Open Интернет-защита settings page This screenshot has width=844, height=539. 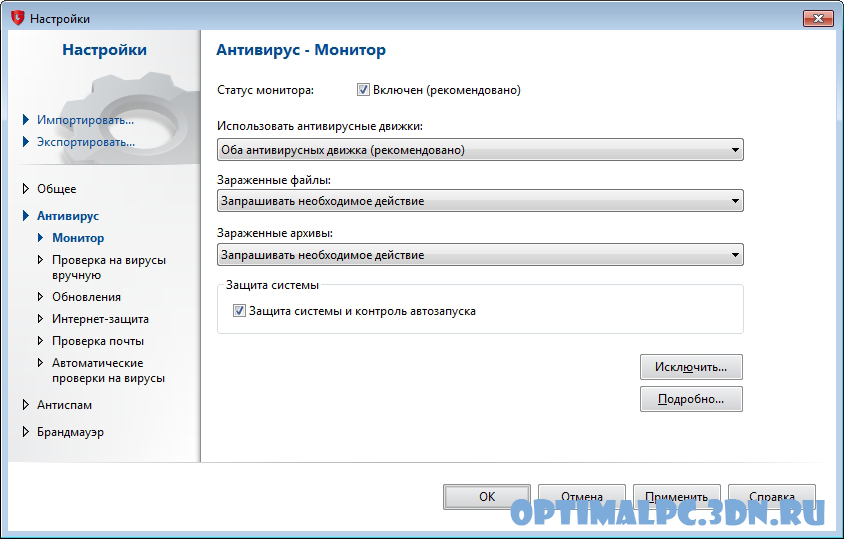tap(100, 319)
